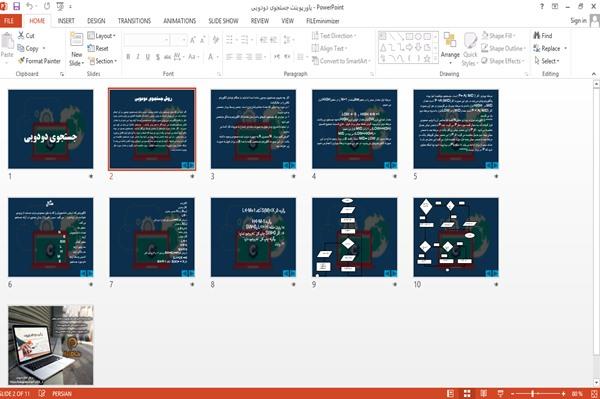The height and width of the screenshot is (399, 600).
Task: Click the Find binoculars icon
Action: 537,35
